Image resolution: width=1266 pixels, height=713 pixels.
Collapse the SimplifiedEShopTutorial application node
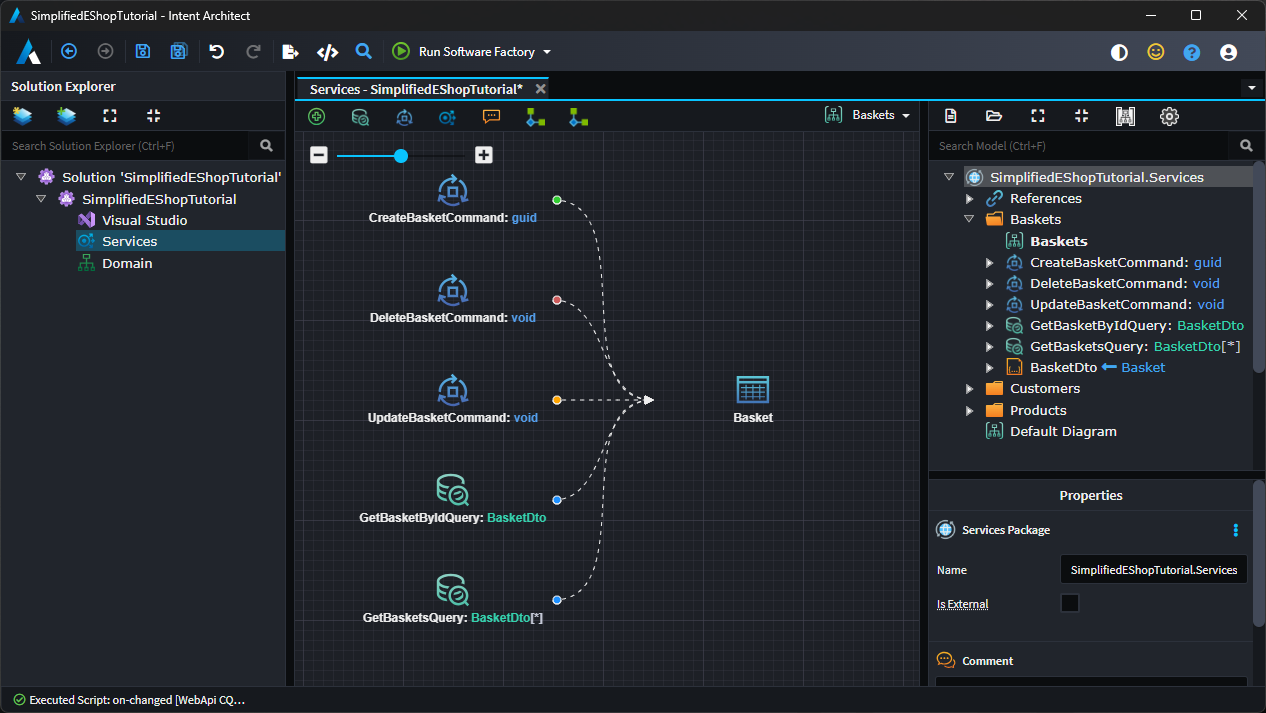click(x=41, y=199)
